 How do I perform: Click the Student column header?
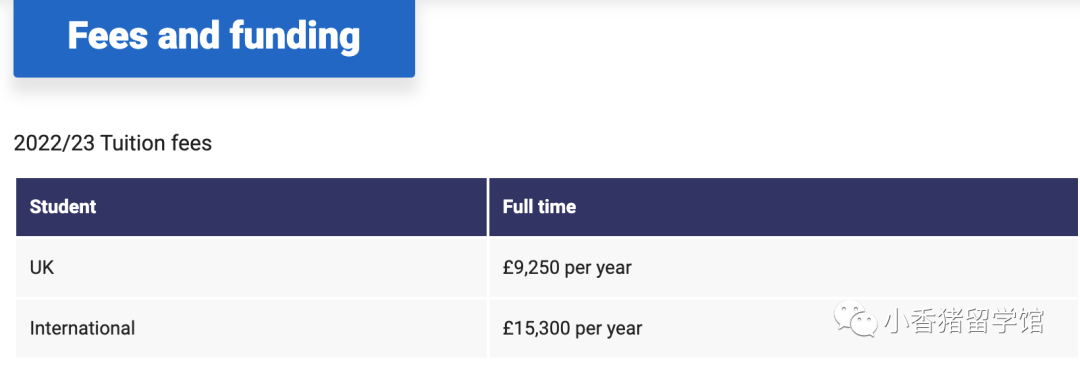251,207
